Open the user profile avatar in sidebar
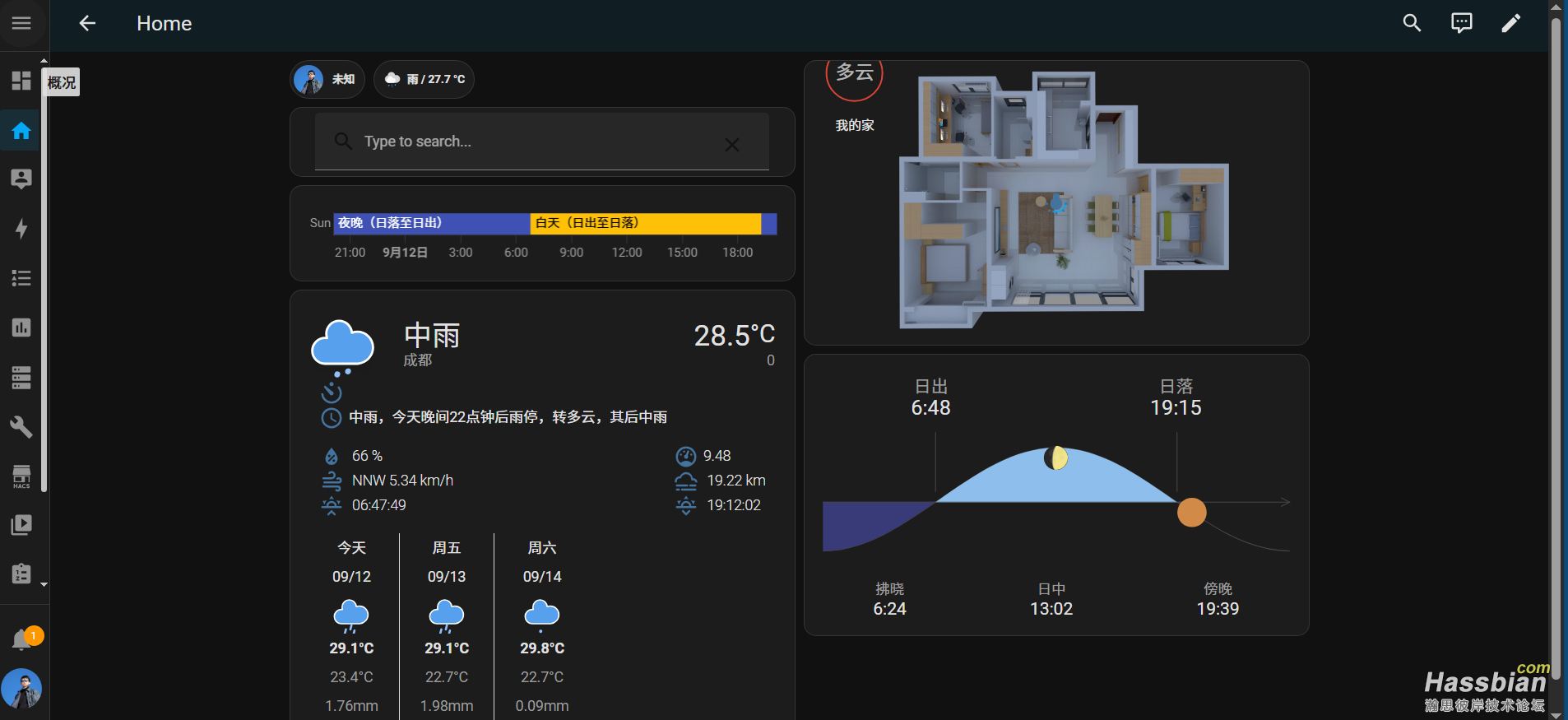 pyautogui.click(x=21, y=689)
